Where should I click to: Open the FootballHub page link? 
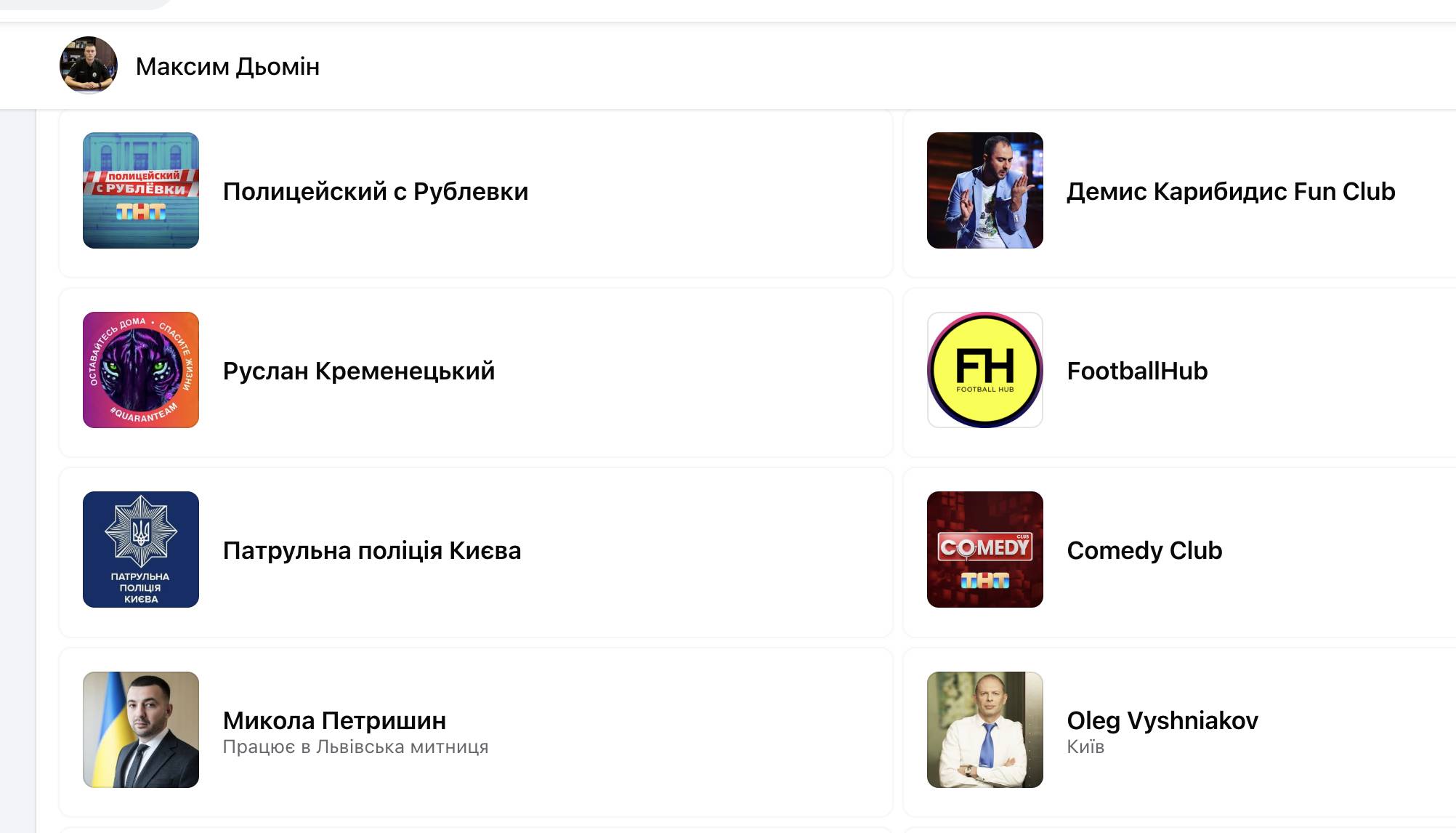click(1136, 371)
